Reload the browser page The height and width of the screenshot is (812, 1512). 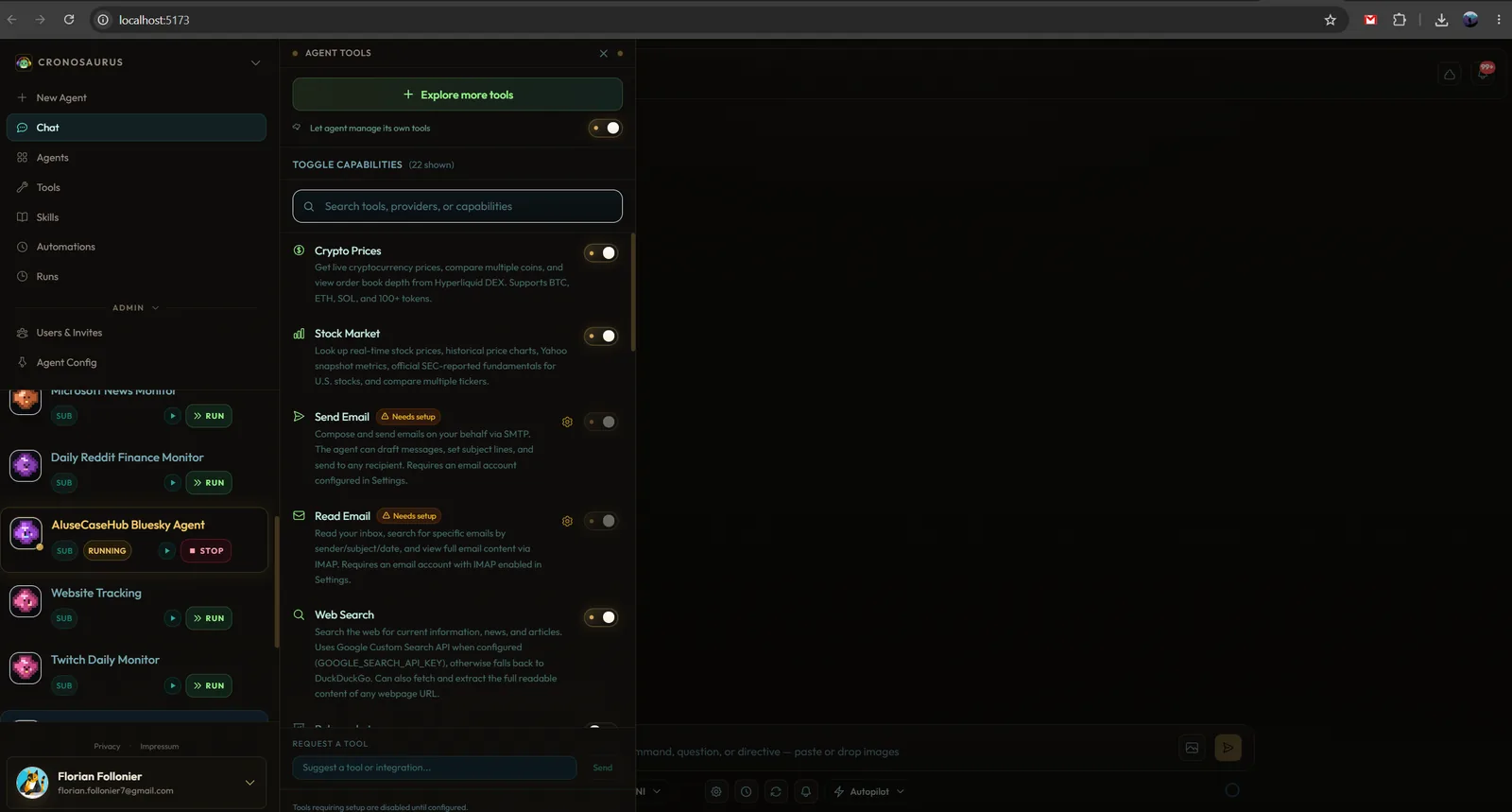pos(69,20)
